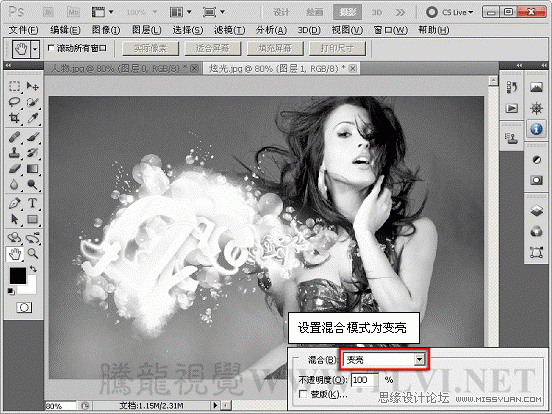The image size is (552, 414).
Task: Open the 图层(L) menu
Action: [x=147, y=30]
